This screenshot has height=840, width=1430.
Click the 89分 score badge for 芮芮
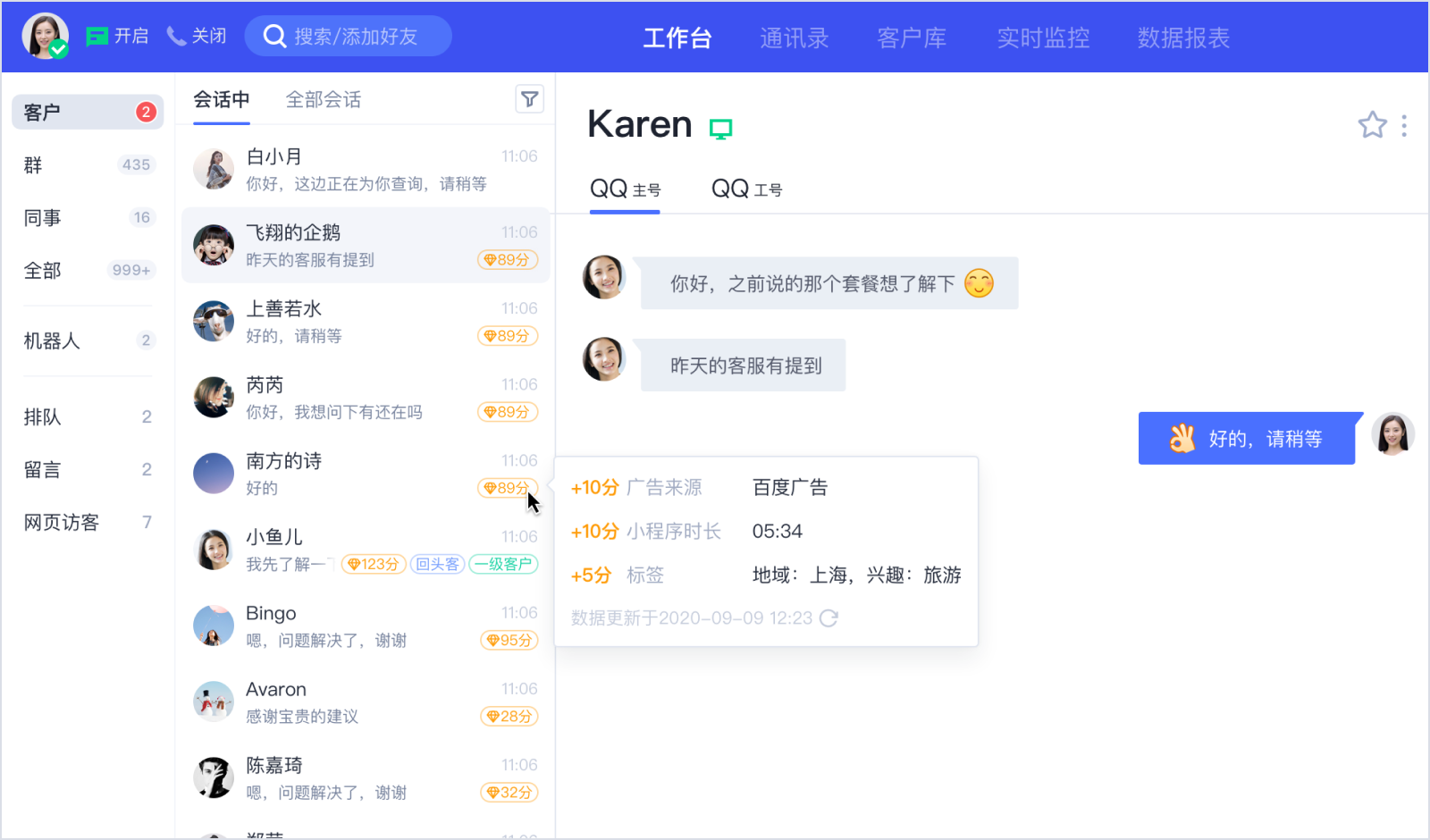pos(508,412)
